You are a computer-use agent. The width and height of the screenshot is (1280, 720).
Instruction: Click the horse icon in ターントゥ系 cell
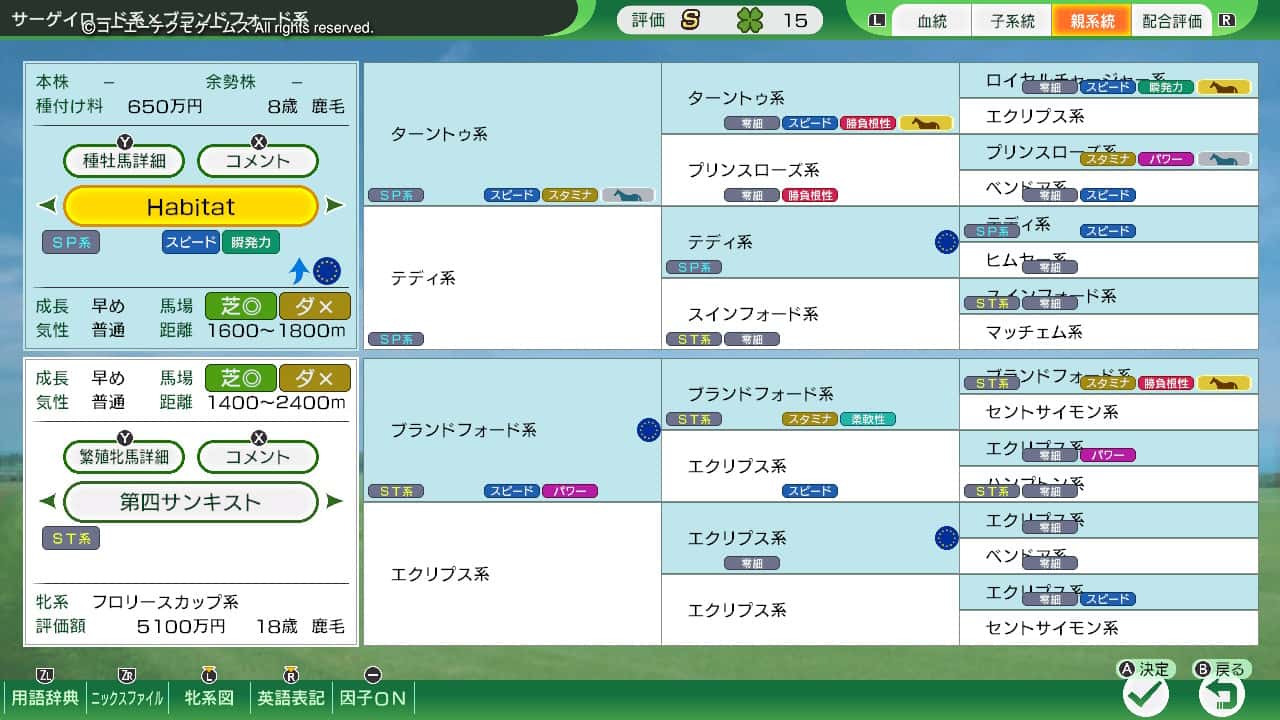[628, 195]
